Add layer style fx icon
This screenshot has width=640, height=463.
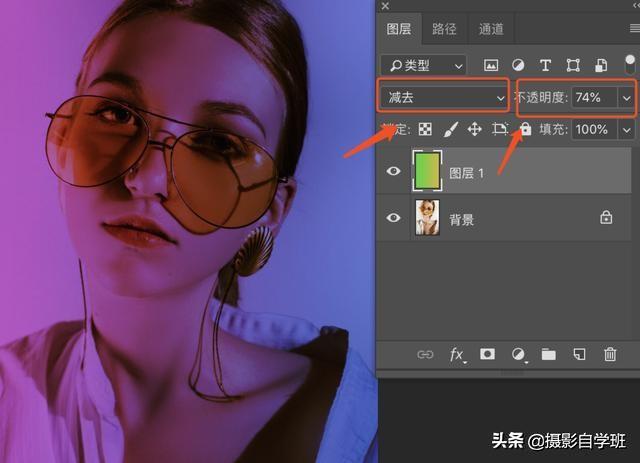456,354
